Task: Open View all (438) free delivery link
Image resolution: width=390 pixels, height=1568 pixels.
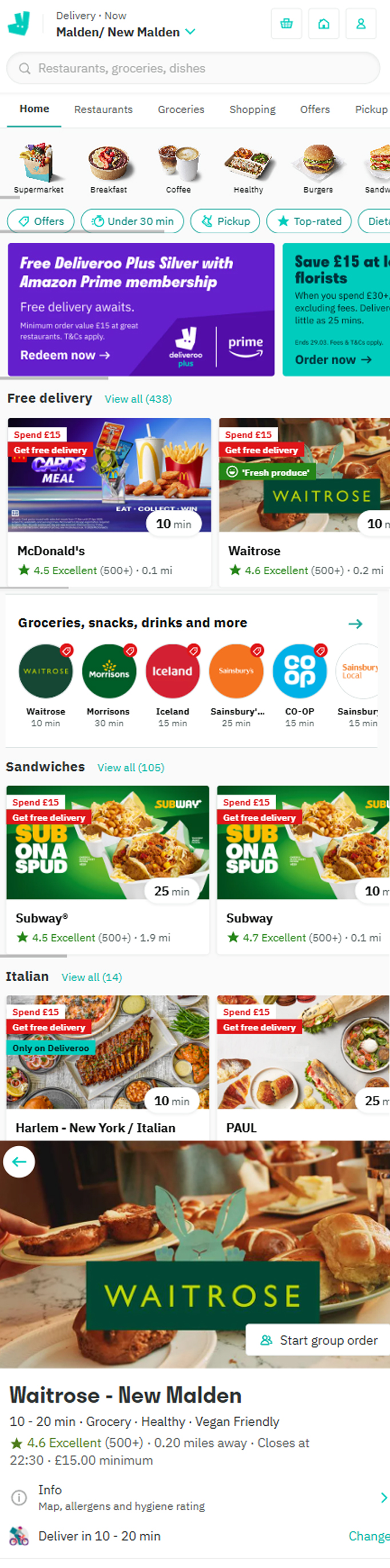Action: point(138,399)
